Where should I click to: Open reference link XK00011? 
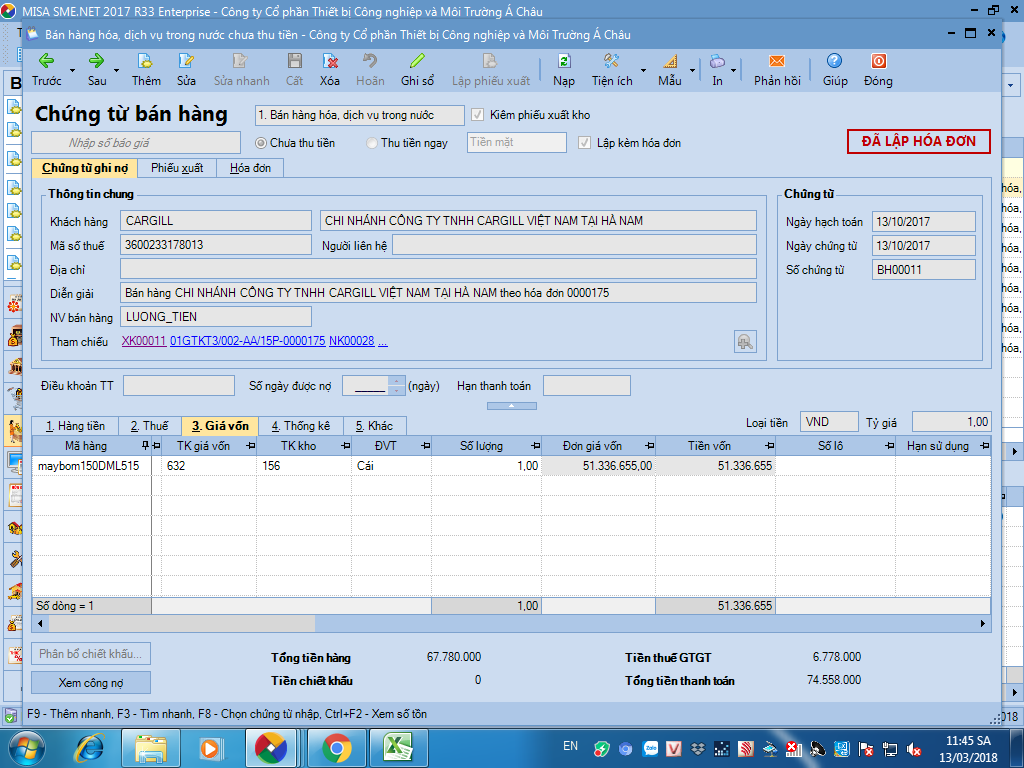click(x=144, y=341)
